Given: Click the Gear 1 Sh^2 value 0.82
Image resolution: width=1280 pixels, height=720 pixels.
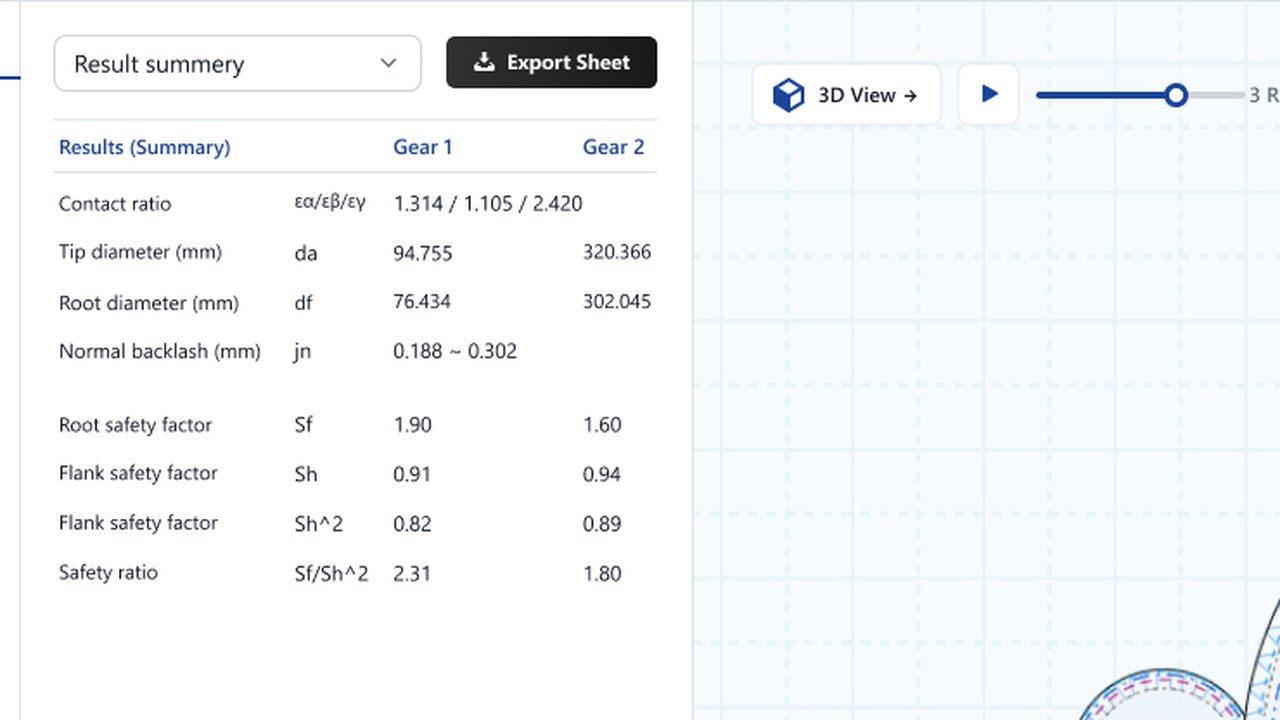Looking at the screenshot, I should [x=412, y=524].
